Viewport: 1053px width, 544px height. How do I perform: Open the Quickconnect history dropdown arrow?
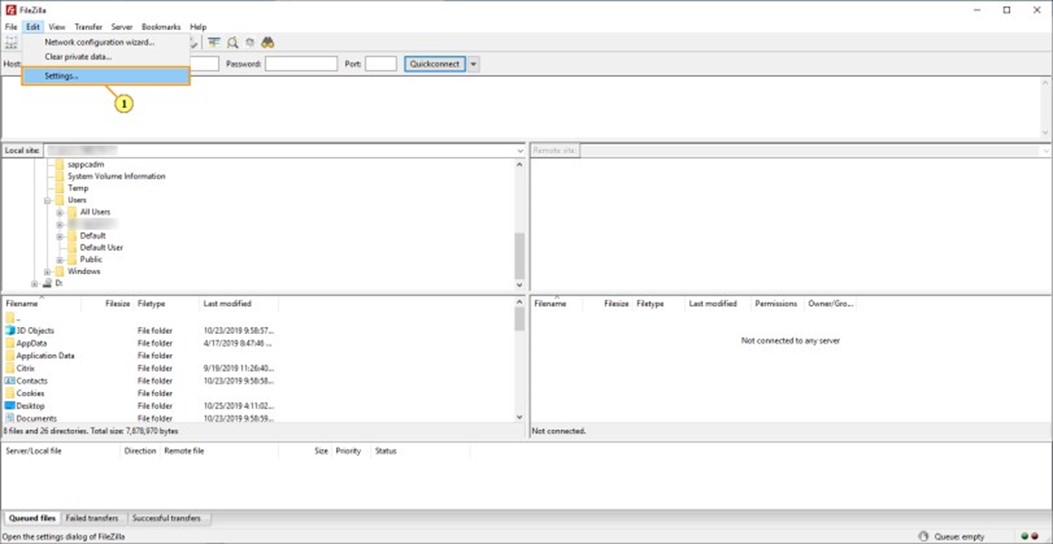(473, 64)
